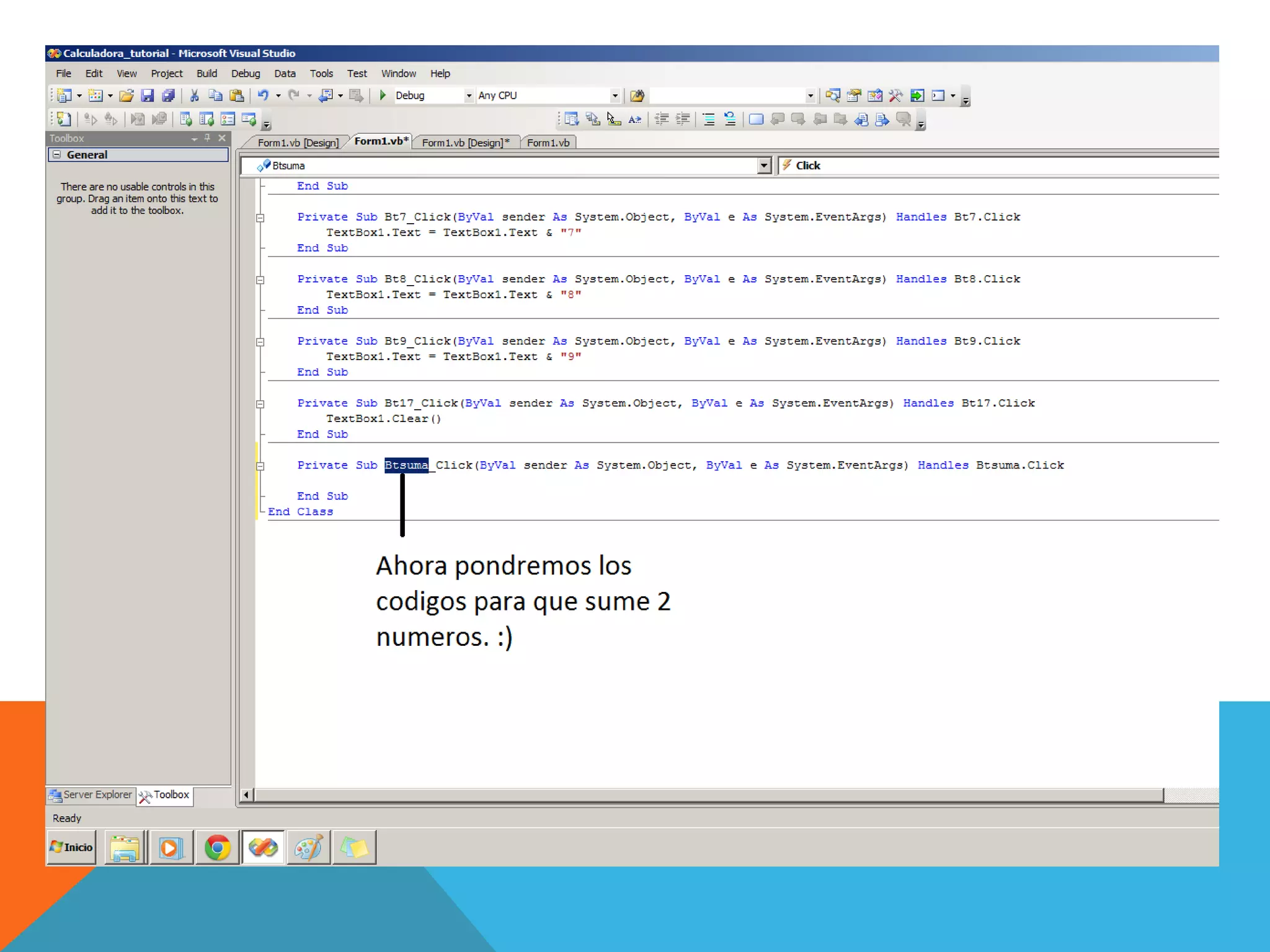This screenshot has height=952, width=1270.
Task: Open the media player taskbar icon
Action: click(x=171, y=847)
